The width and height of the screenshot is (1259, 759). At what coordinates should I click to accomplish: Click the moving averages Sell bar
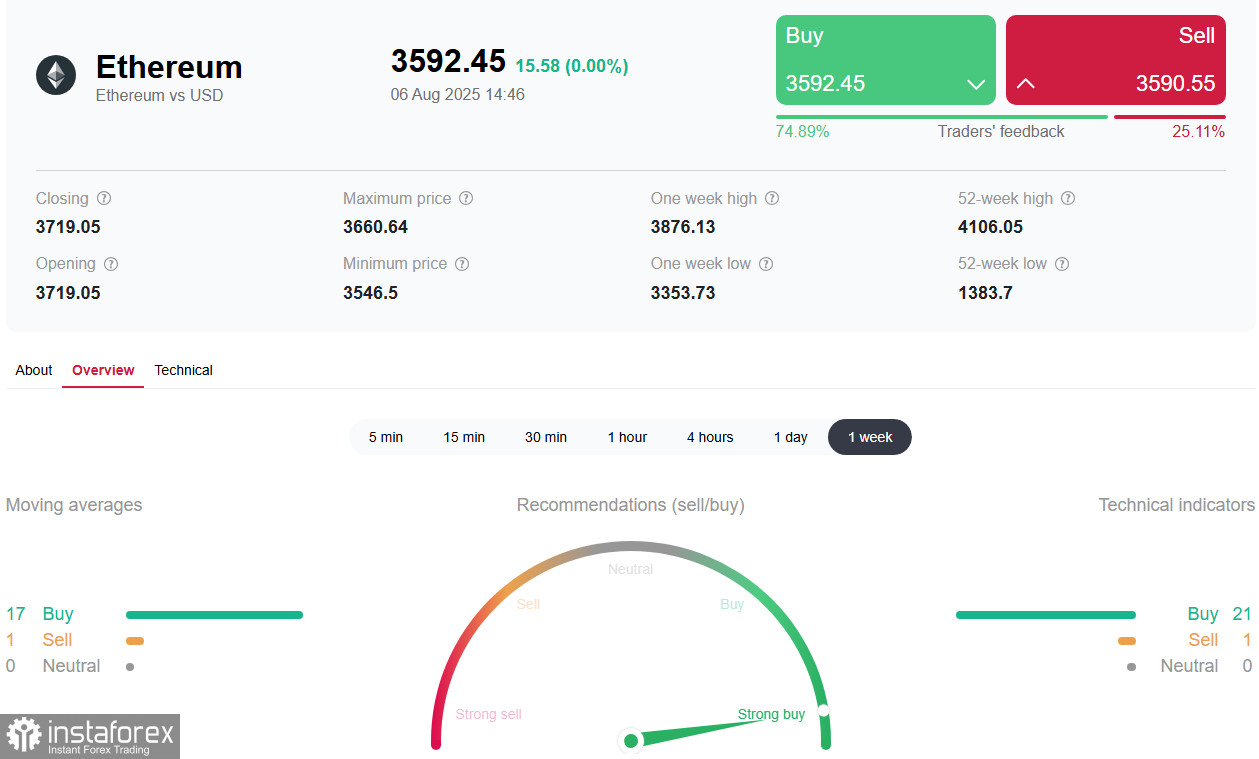[x=135, y=641]
